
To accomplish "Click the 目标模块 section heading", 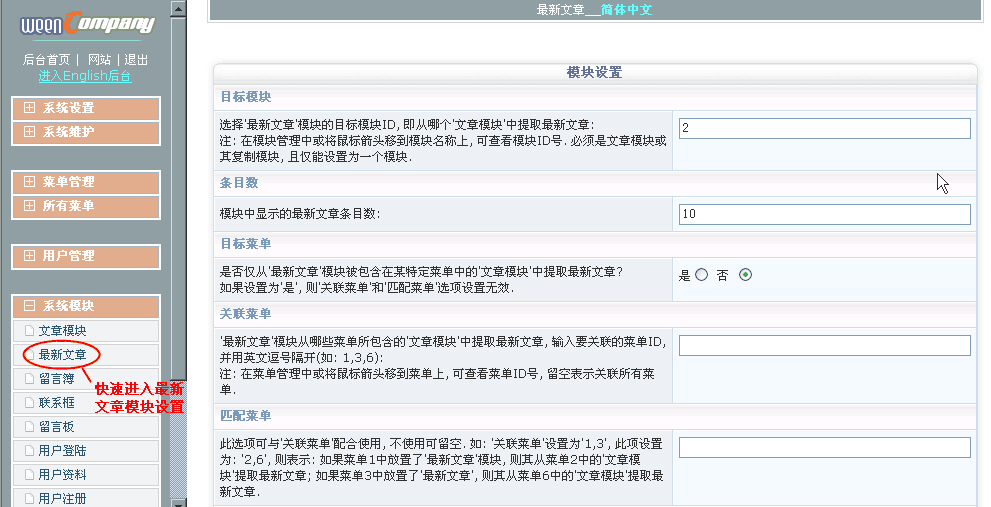I will (246, 97).
